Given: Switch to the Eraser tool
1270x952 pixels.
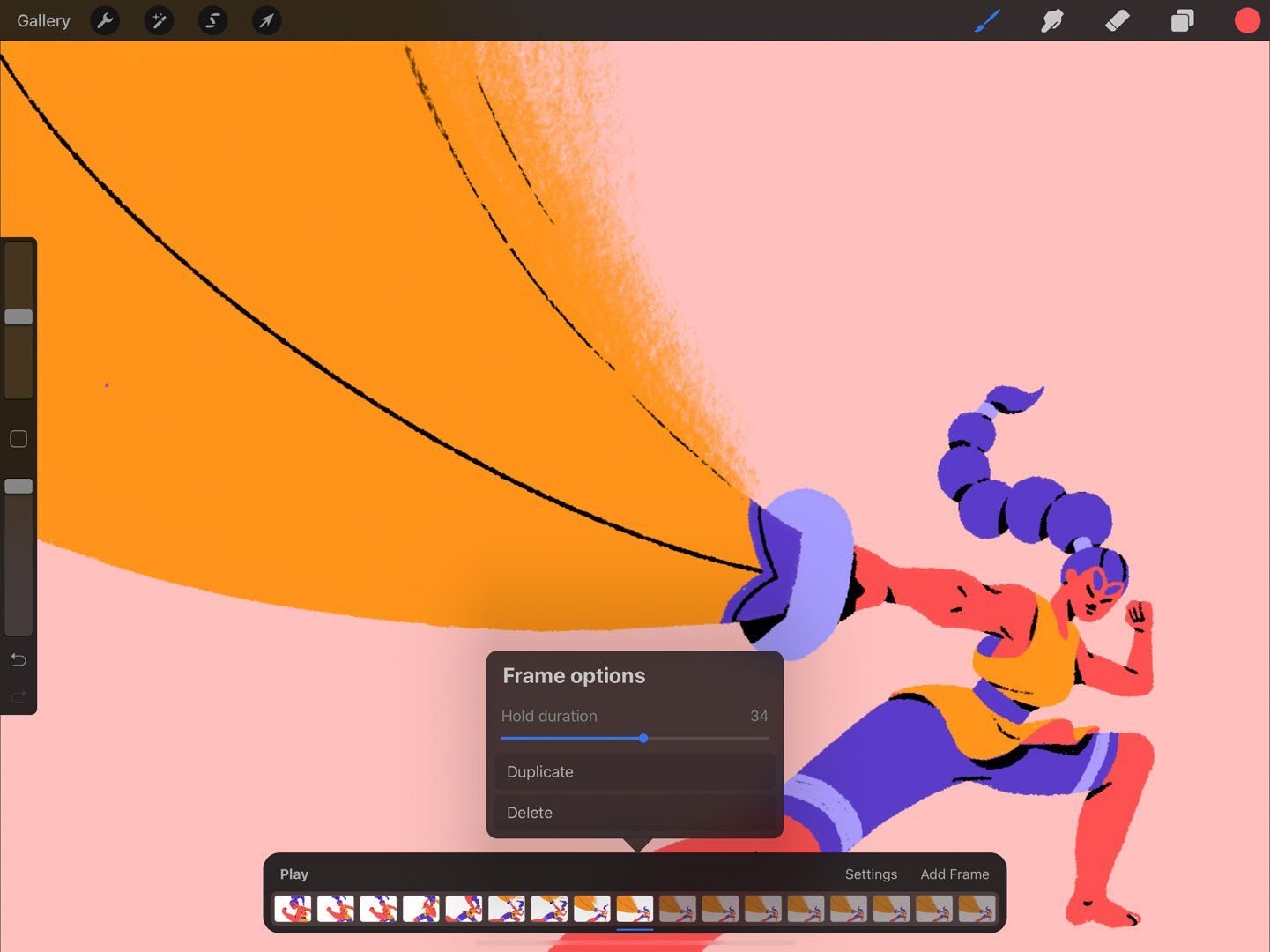Looking at the screenshot, I should coord(1117,20).
